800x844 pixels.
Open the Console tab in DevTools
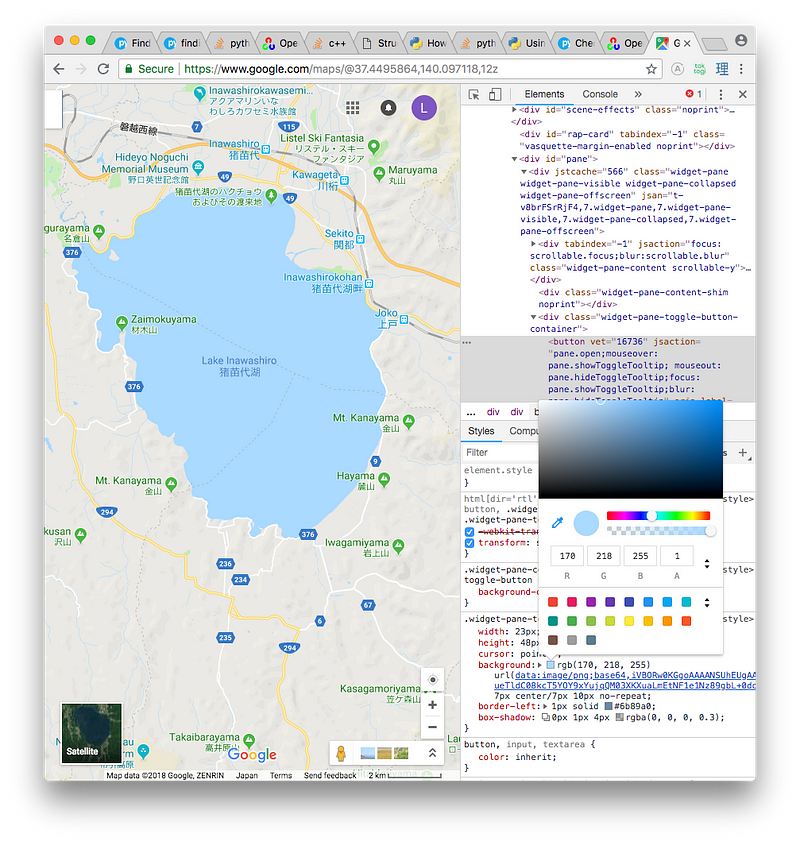(600, 94)
